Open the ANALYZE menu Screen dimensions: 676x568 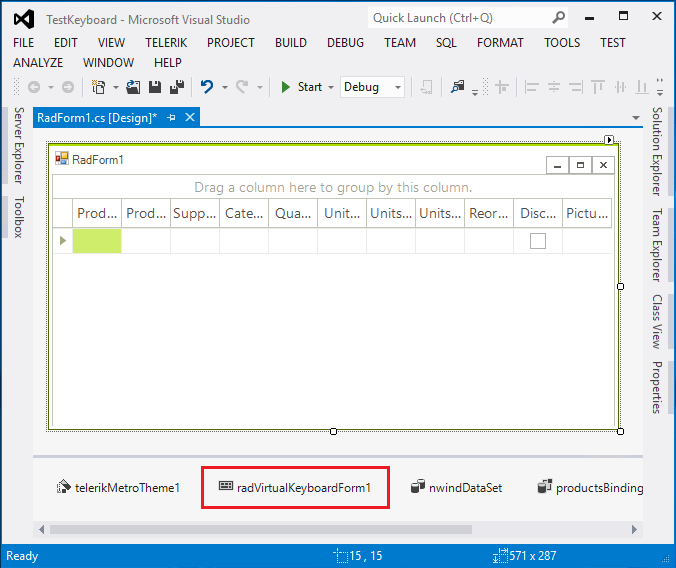point(38,63)
